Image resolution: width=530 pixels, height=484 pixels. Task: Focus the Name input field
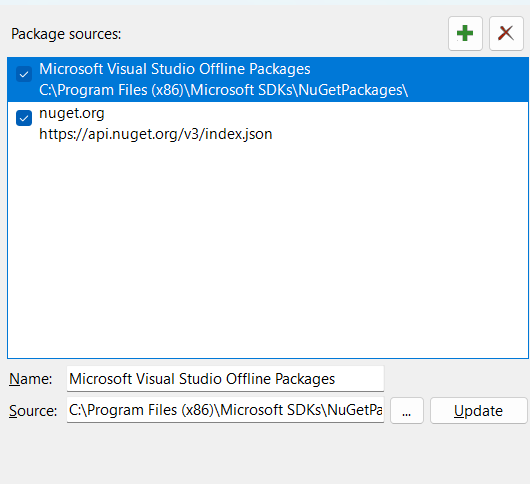pyautogui.click(x=225, y=379)
